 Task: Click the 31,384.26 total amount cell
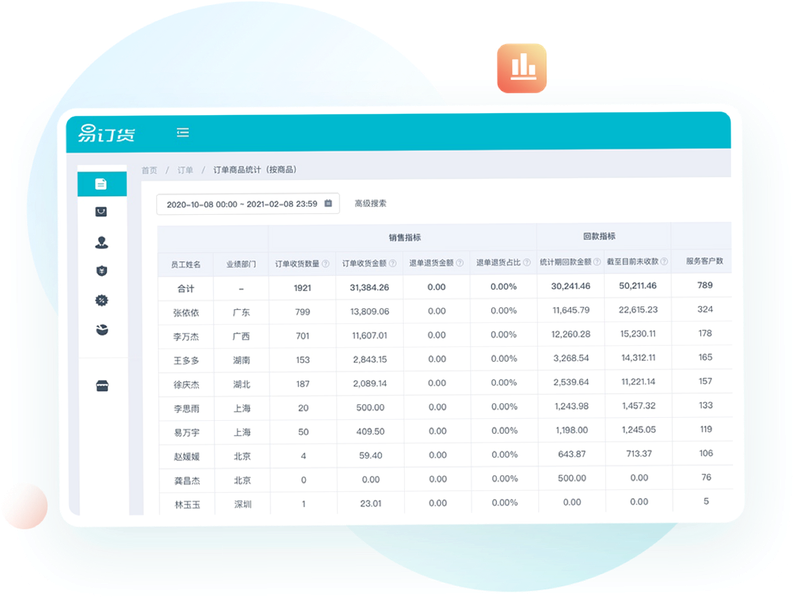[369, 288]
